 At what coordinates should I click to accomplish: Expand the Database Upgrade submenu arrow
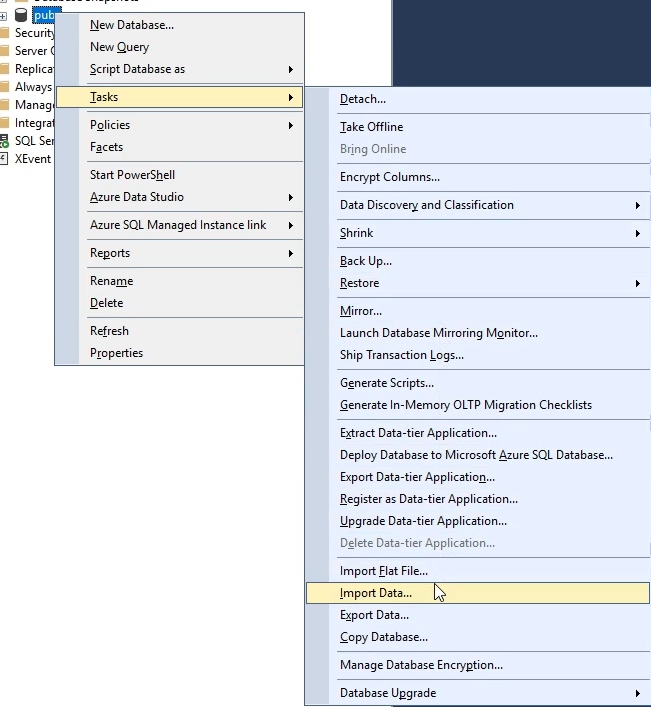(637, 693)
